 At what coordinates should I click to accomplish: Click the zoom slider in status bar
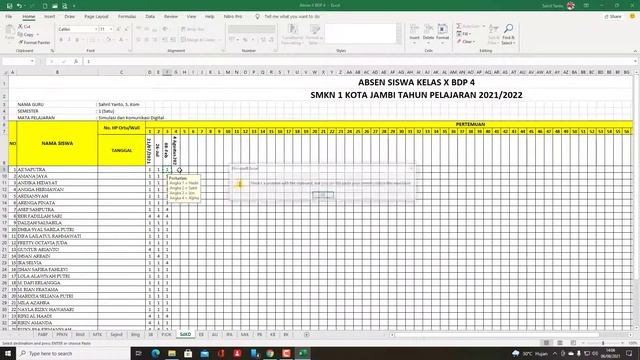602,343
